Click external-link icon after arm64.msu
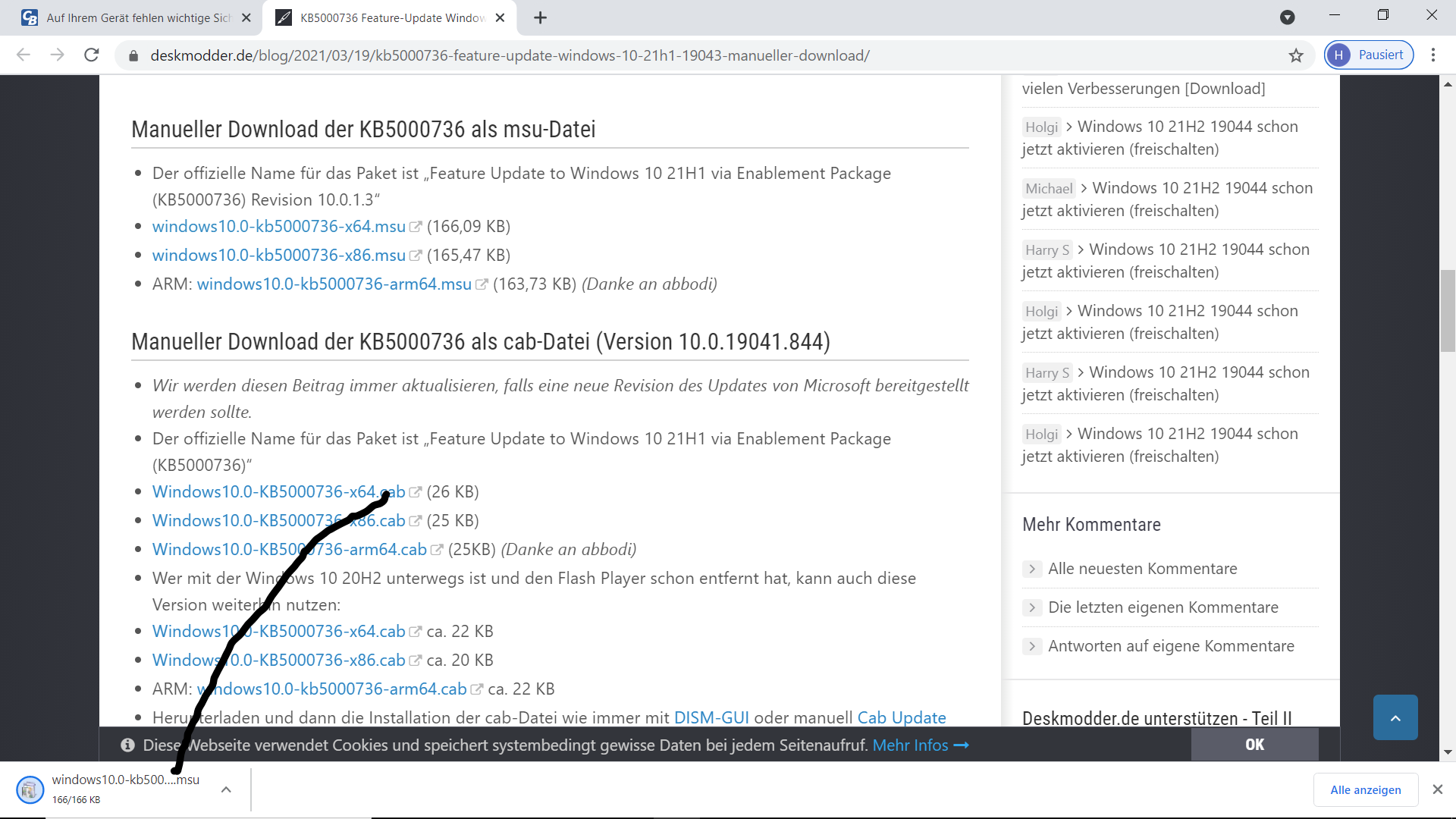Screen dimensions: 1456x819 pyautogui.click(x=482, y=284)
